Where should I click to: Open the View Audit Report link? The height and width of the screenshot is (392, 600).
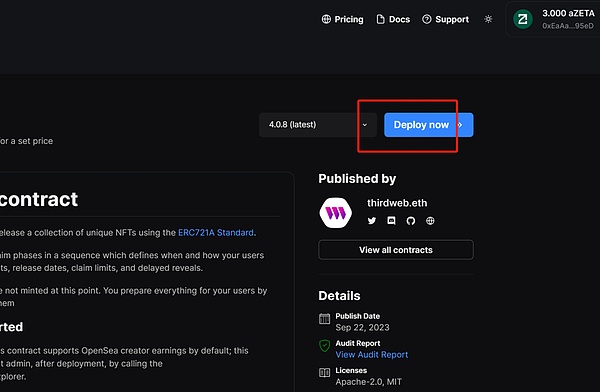coord(372,355)
